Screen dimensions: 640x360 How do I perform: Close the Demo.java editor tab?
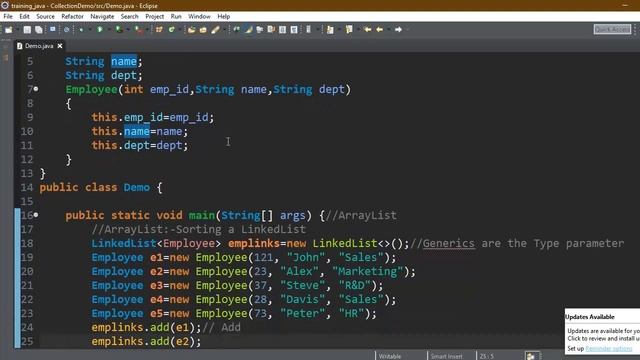point(60,46)
